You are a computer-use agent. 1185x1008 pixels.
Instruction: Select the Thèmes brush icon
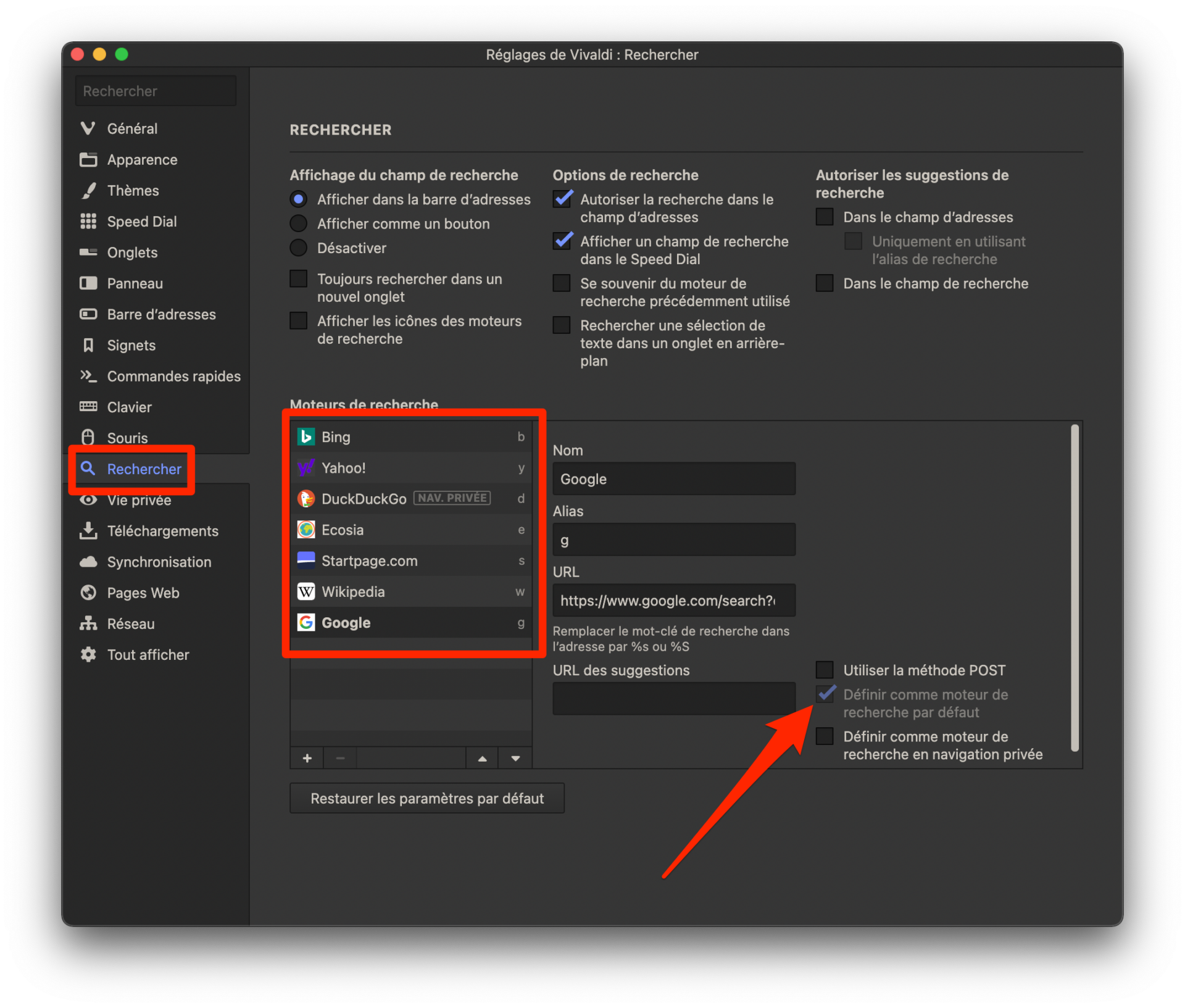click(88, 190)
